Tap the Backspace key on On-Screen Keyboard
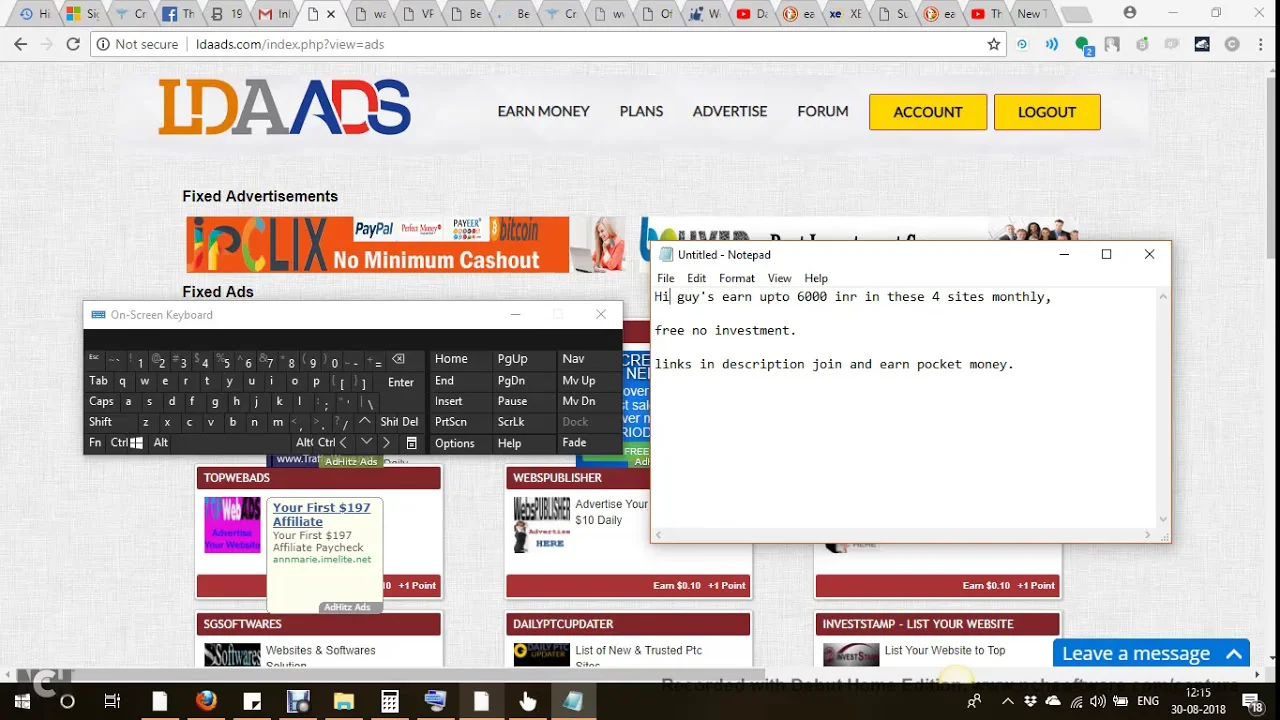The height and width of the screenshot is (720, 1280). click(x=398, y=359)
